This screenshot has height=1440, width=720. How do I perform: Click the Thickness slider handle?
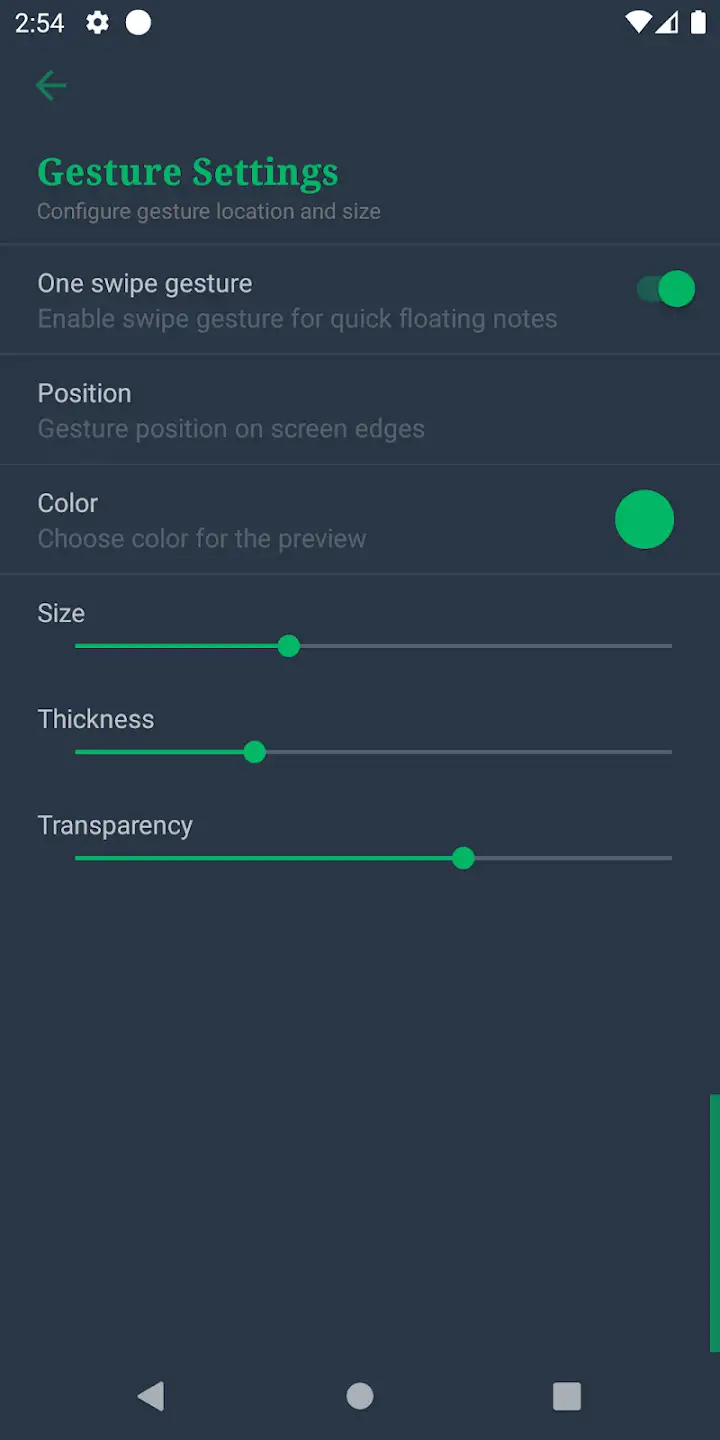click(255, 752)
